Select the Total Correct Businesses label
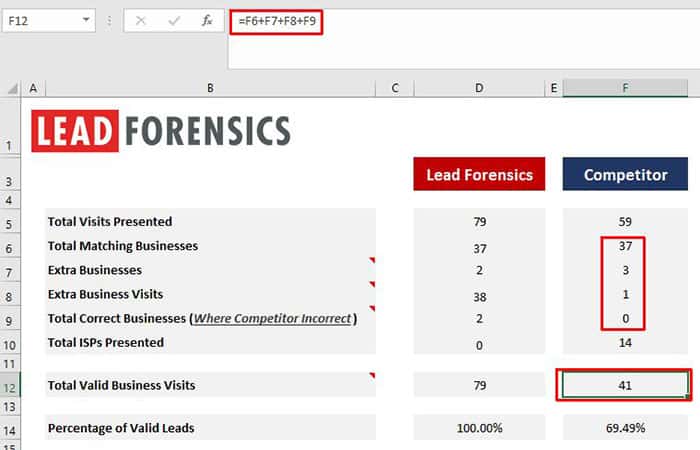 coord(202,318)
